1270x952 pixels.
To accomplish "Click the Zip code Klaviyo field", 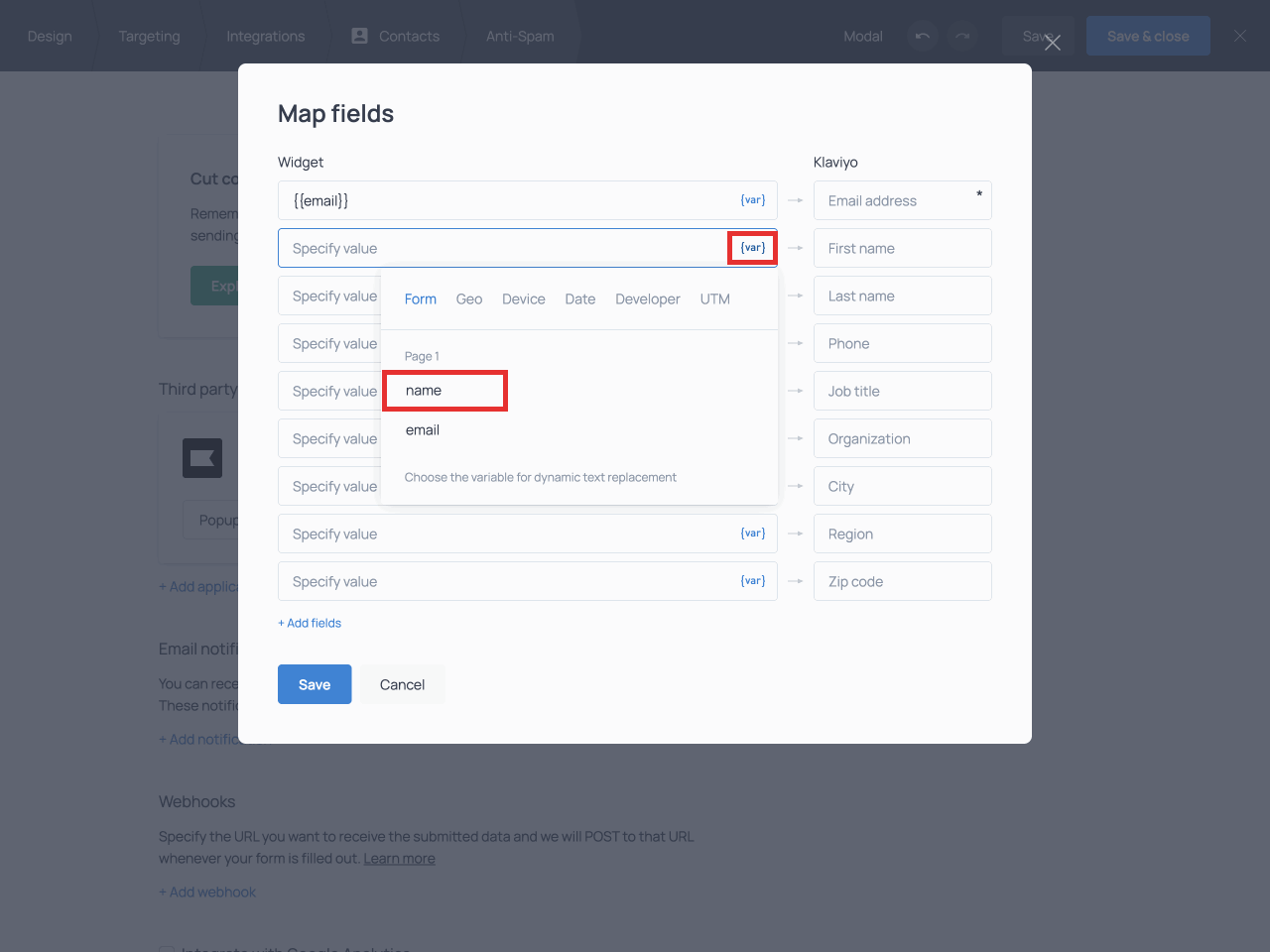I will tap(902, 581).
